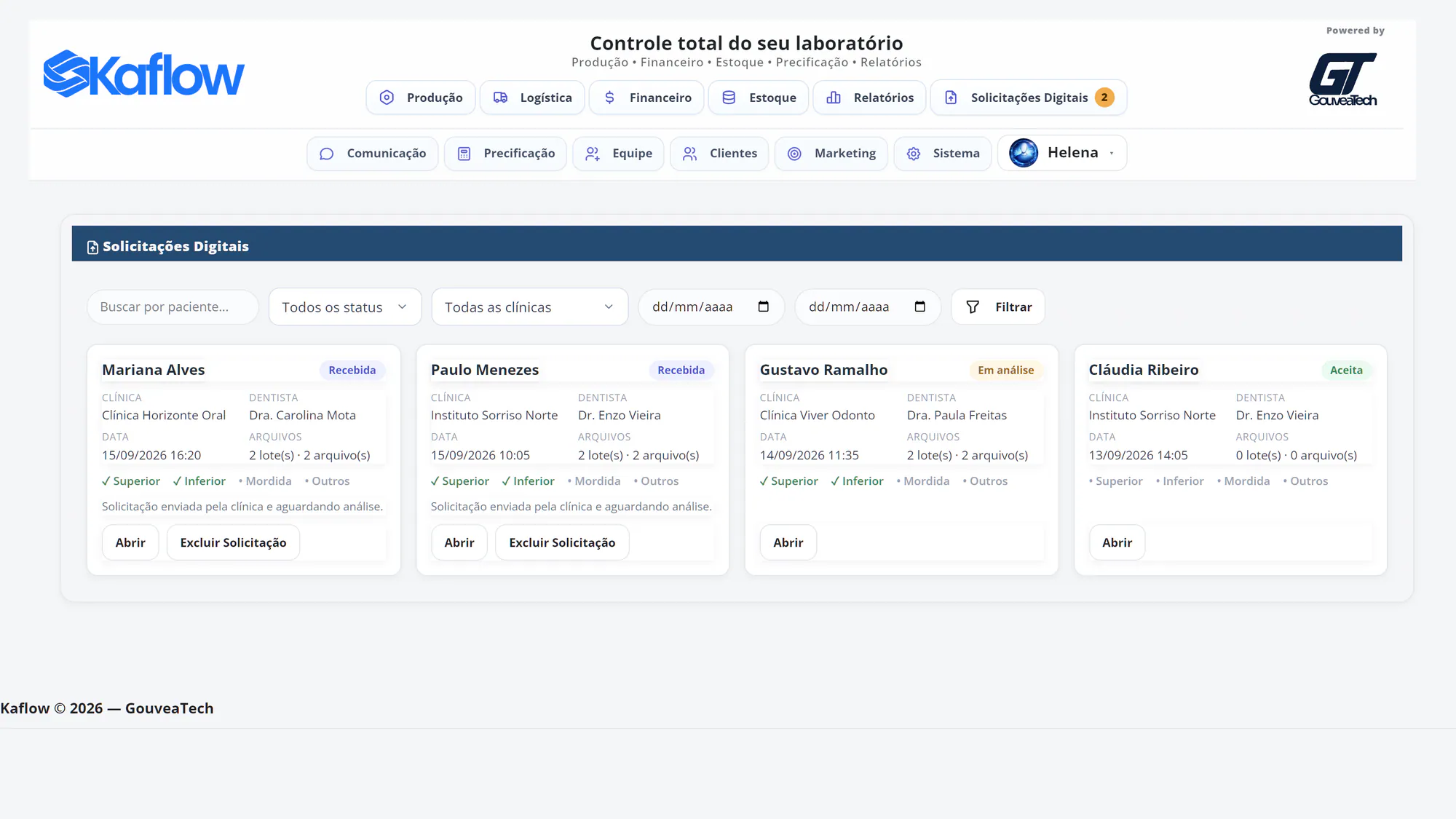This screenshot has height=819, width=1456.
Task: Click the second dd/mm/aaaa date field
Action: [x=868, y=307]
